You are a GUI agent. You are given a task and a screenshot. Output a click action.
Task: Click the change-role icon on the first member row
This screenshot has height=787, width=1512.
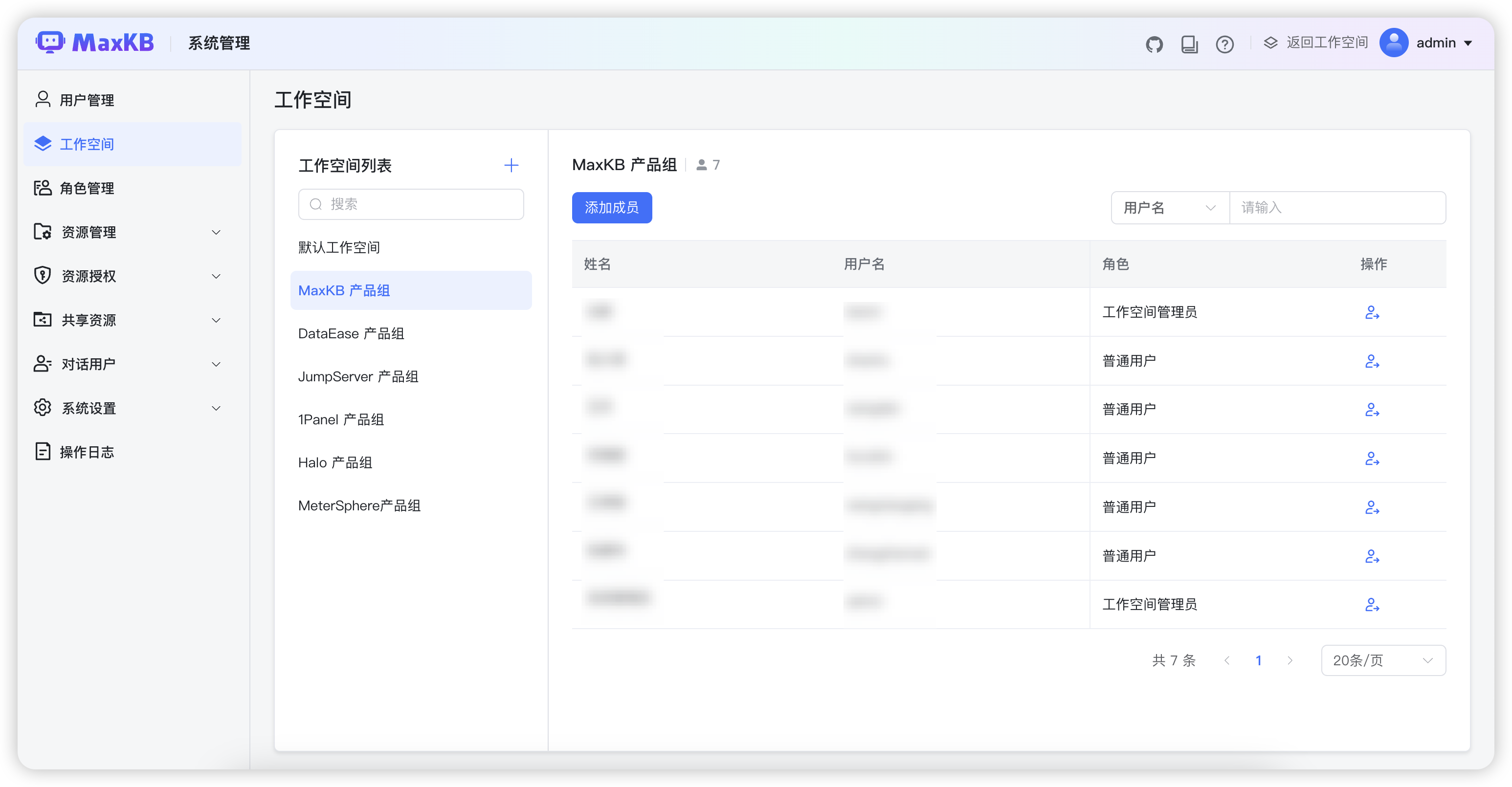(1372, 312)
